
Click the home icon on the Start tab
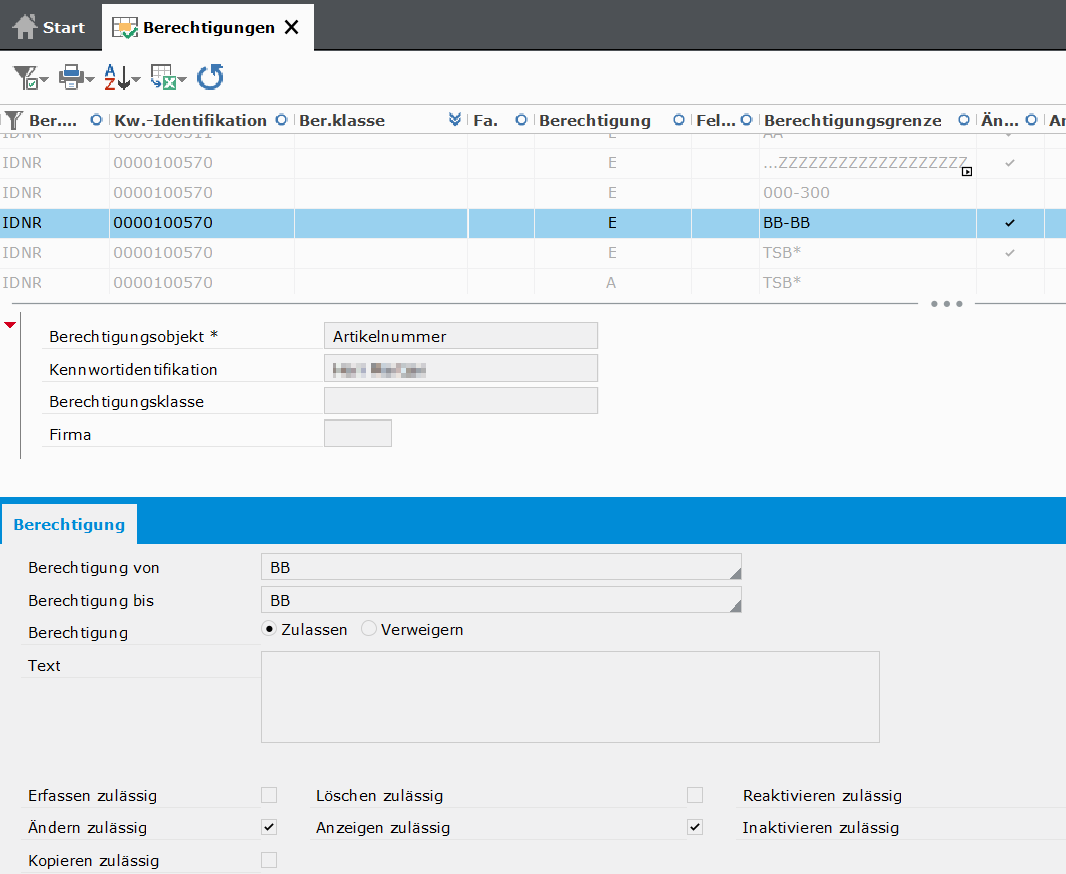pos(25,27)
